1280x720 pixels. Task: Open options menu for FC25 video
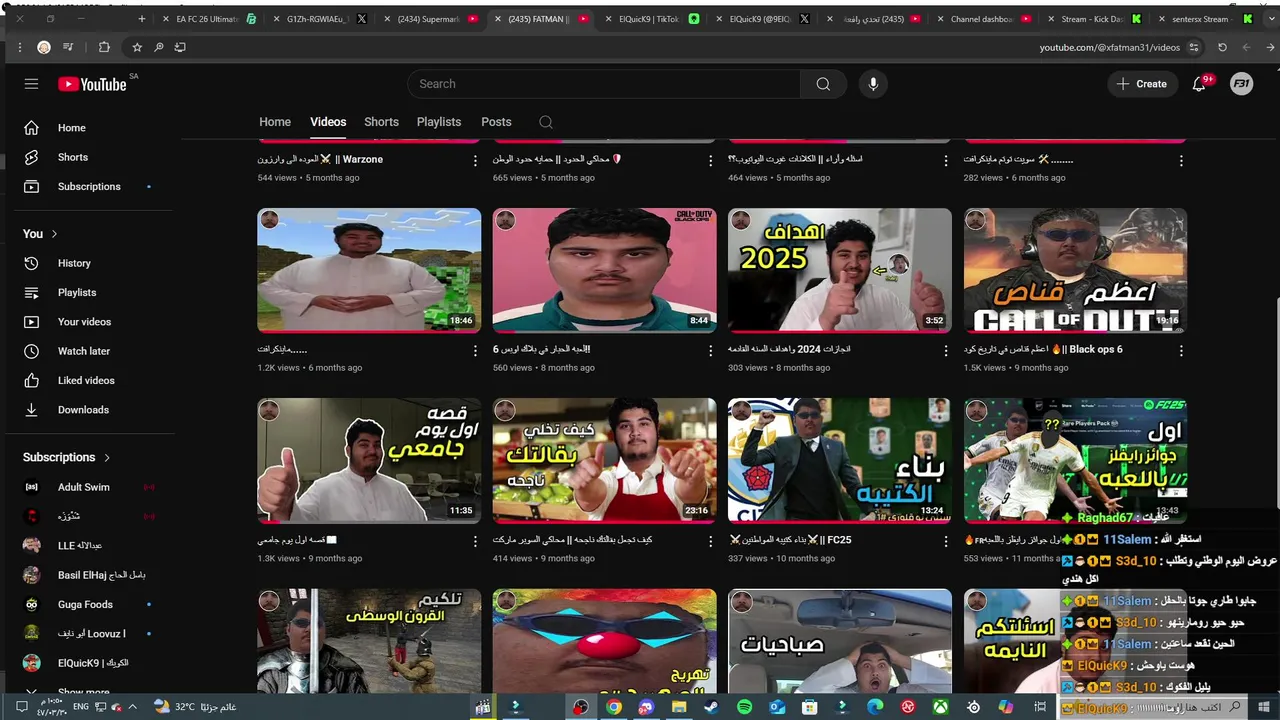[x=946, y=541]
